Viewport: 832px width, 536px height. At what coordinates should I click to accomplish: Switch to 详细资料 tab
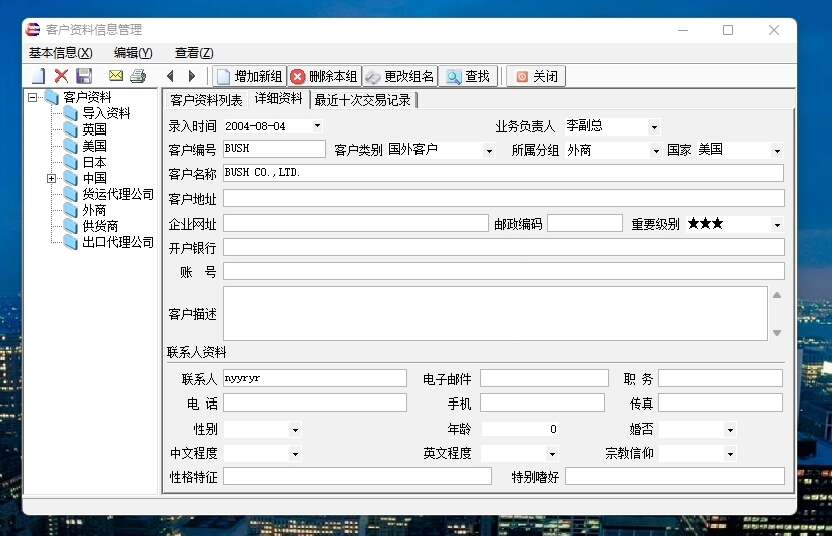coord(279,98)
